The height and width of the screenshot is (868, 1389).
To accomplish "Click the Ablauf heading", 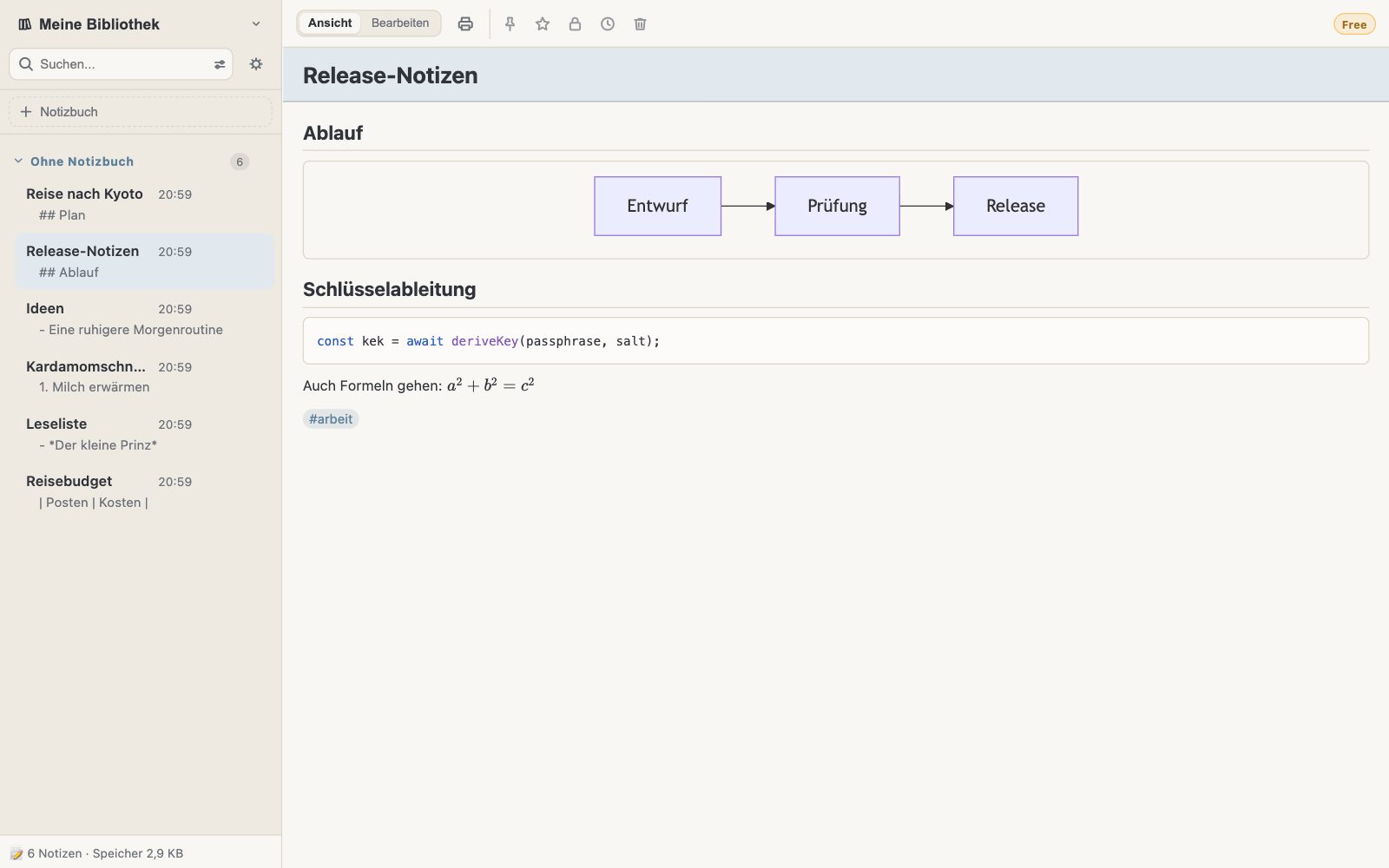I will [332, 133].
